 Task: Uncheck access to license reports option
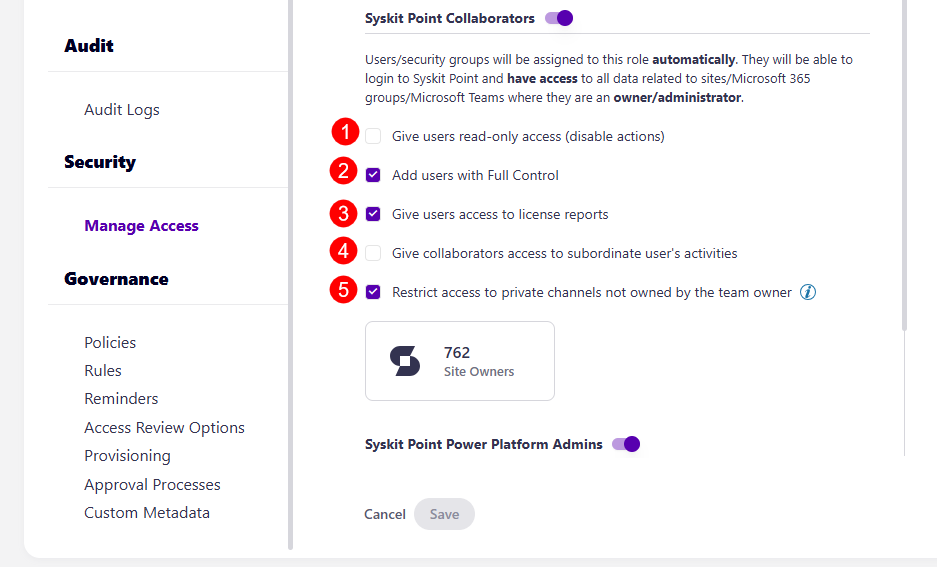click(x=373, y=214)
